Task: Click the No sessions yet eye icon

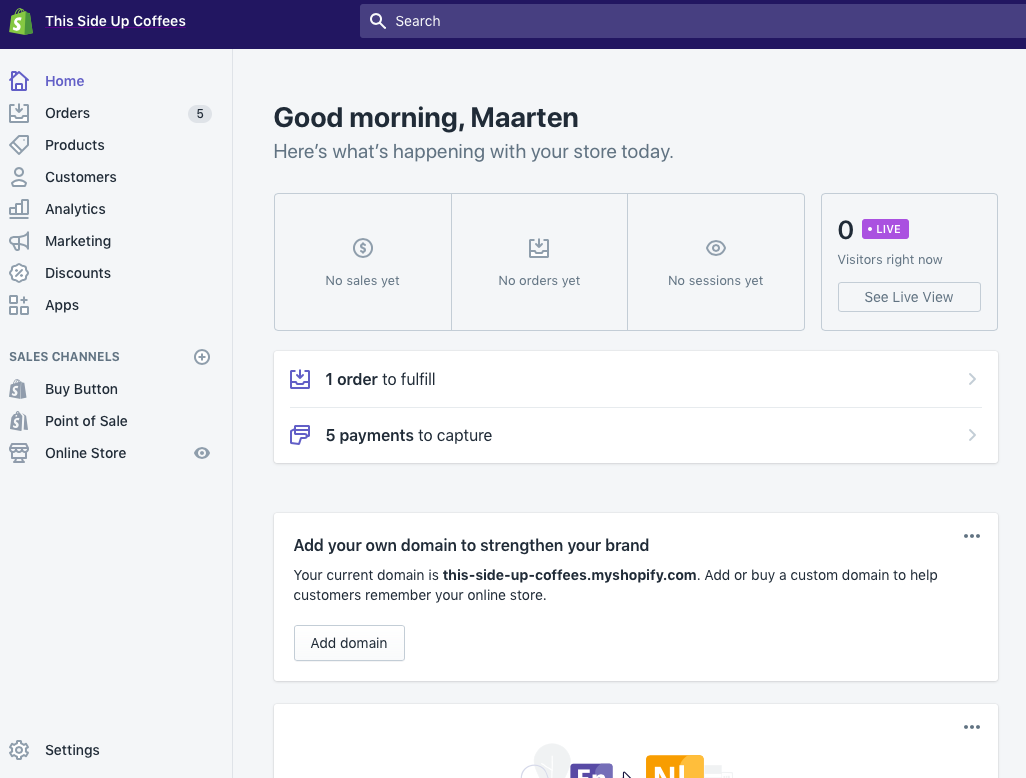Action: (x=716, y=248)
